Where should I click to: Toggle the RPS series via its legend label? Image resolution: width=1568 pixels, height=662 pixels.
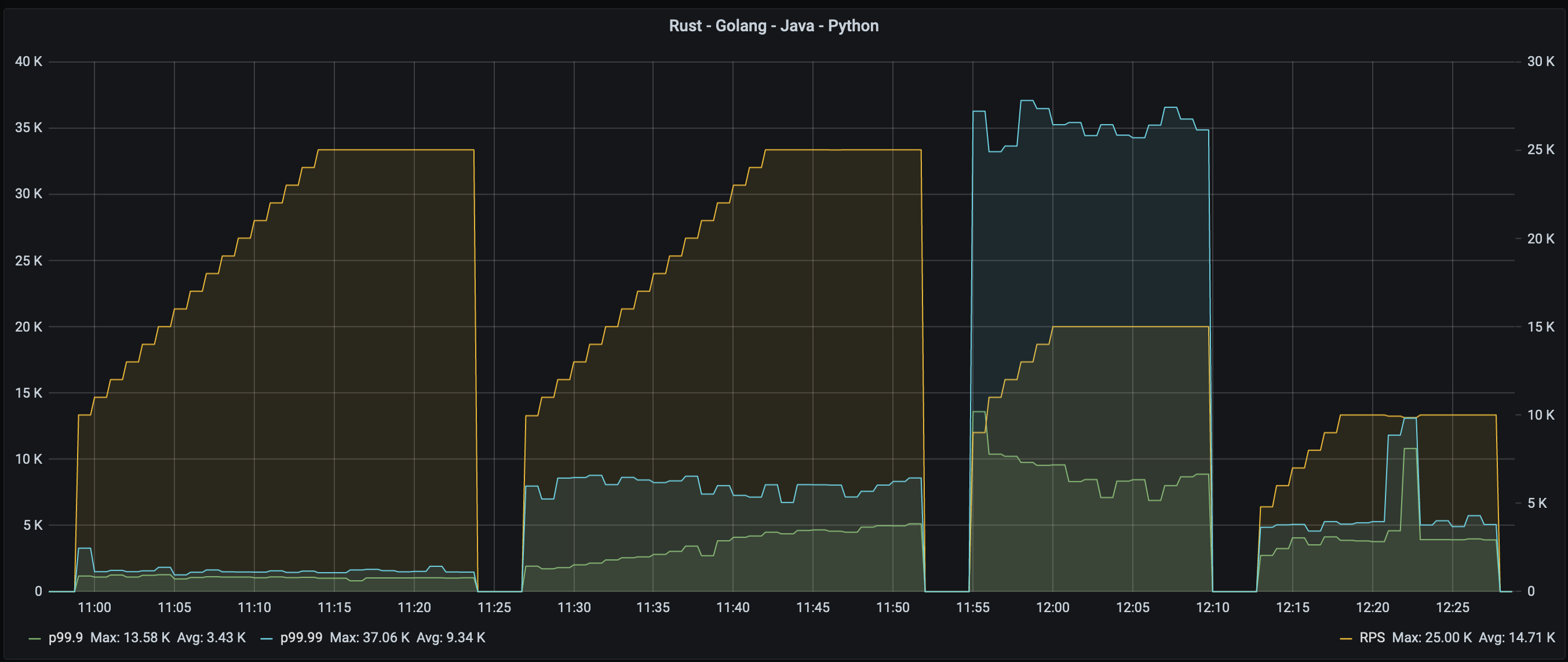1372,638
